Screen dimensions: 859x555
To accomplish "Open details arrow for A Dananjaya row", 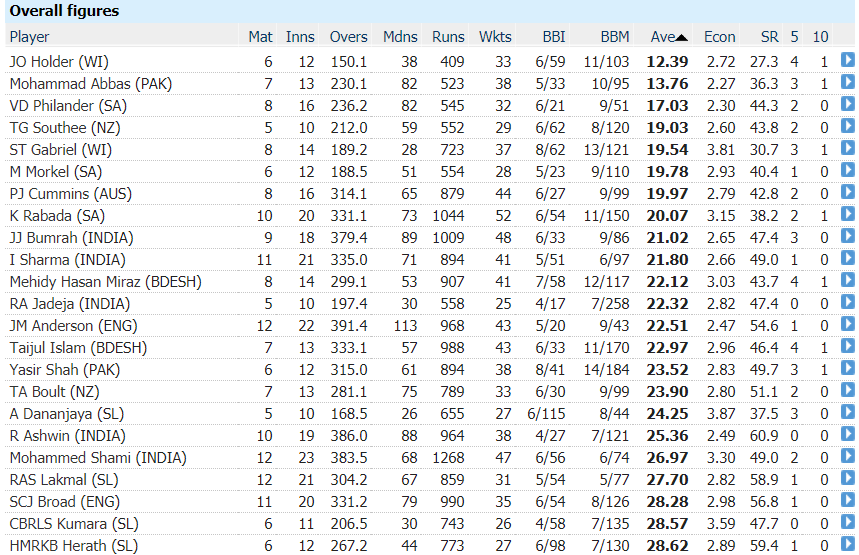I will click(x=847, y=411).
